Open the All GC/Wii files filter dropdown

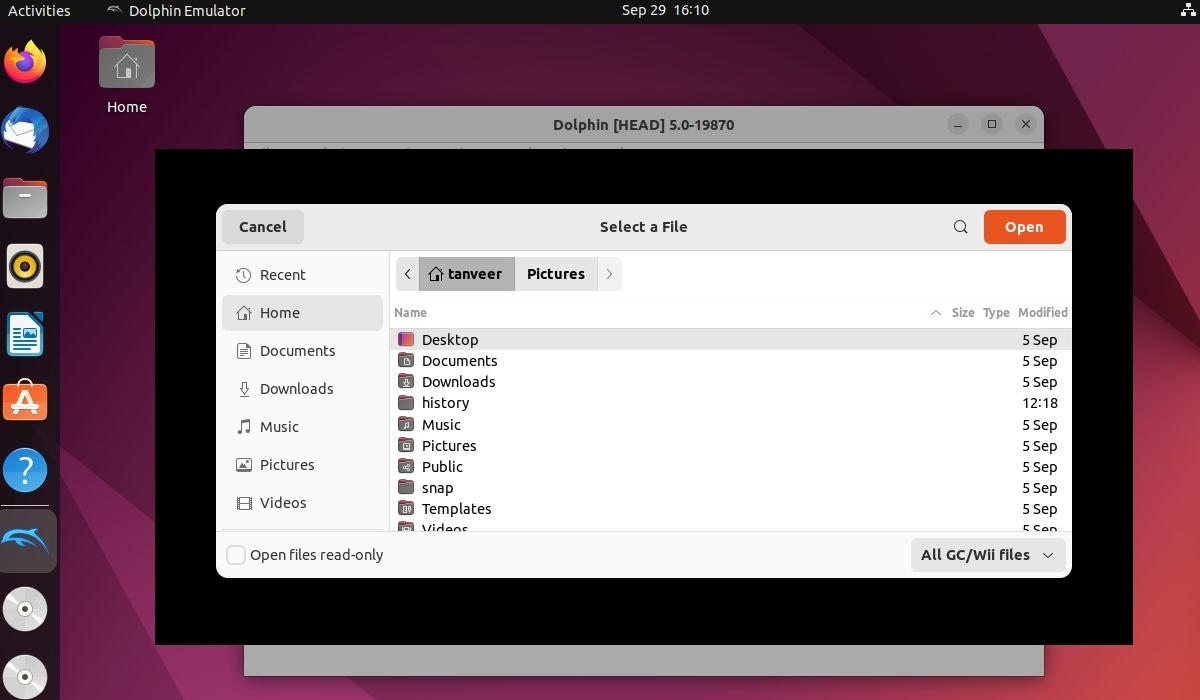[x=987, y=555]
